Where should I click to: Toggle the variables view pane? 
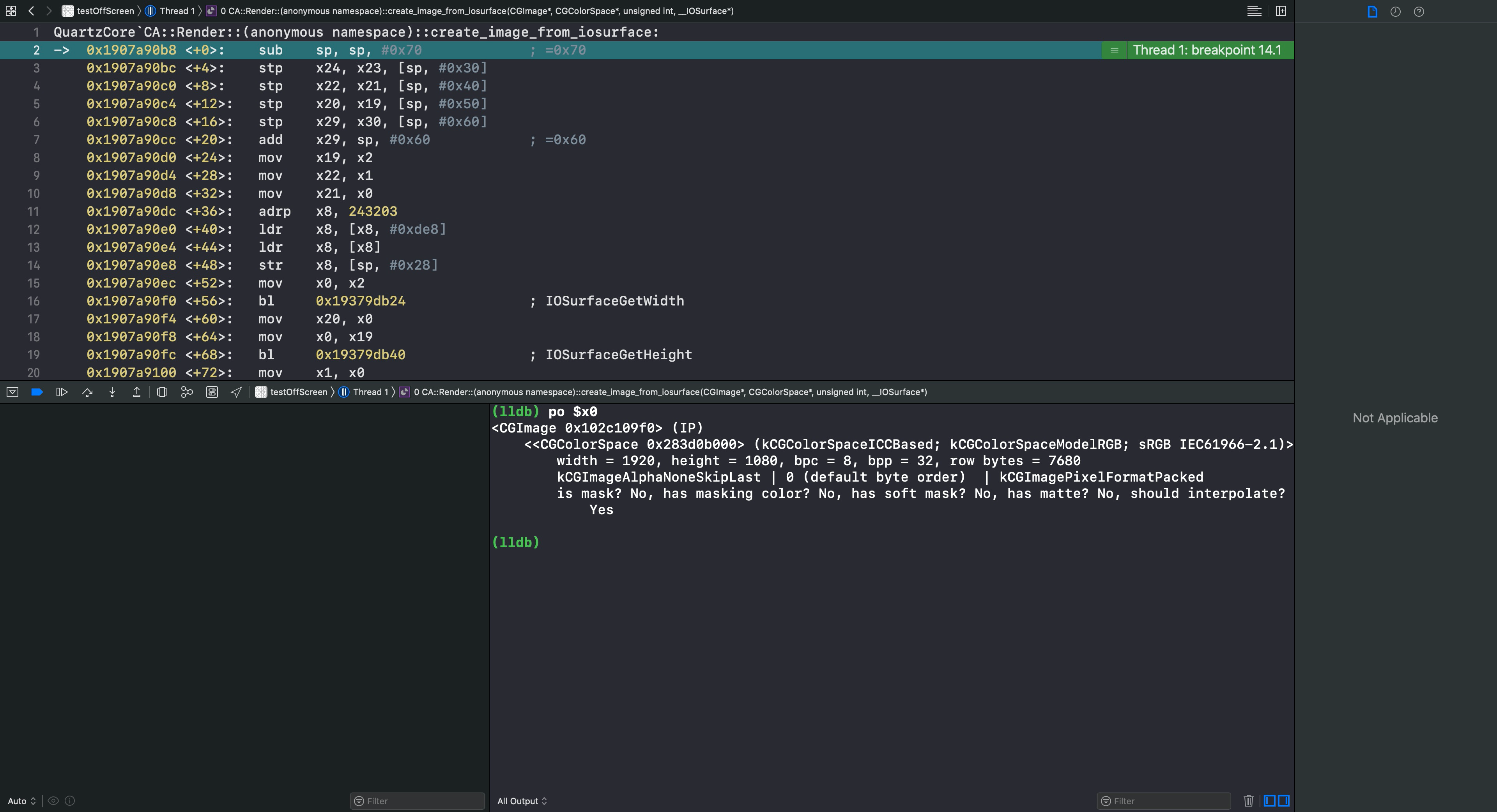coord(1270,801)
